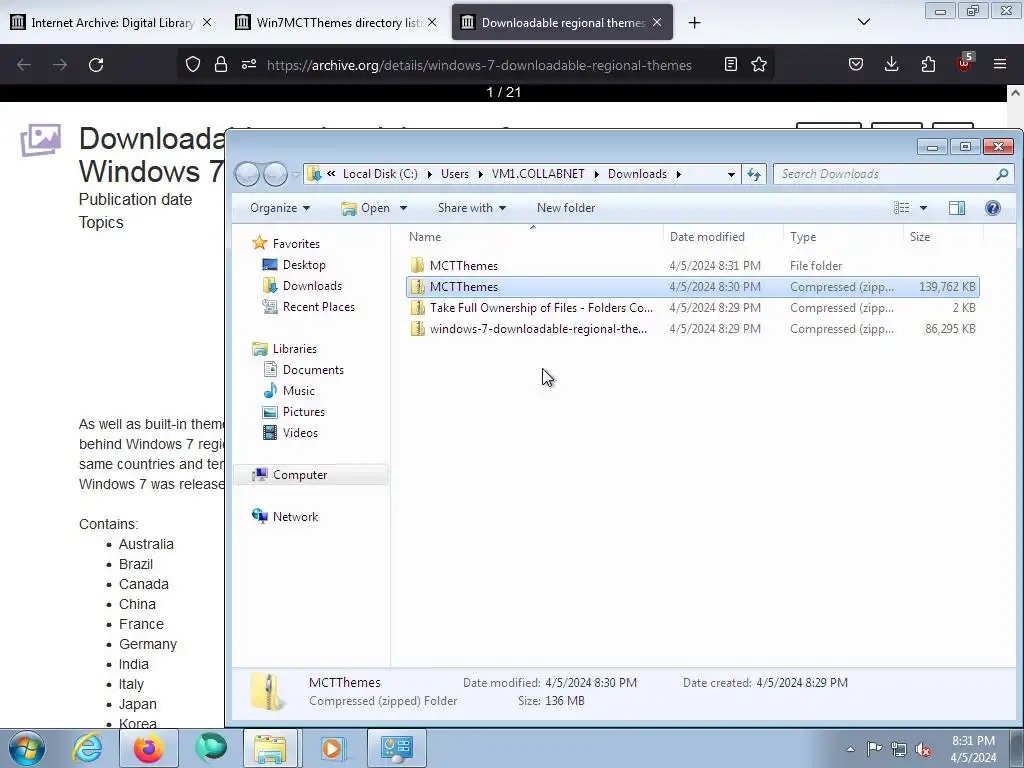The image size is (1024, 768).
Task: Select Take Full Ownership of Files zip
Action: point(692,308)
